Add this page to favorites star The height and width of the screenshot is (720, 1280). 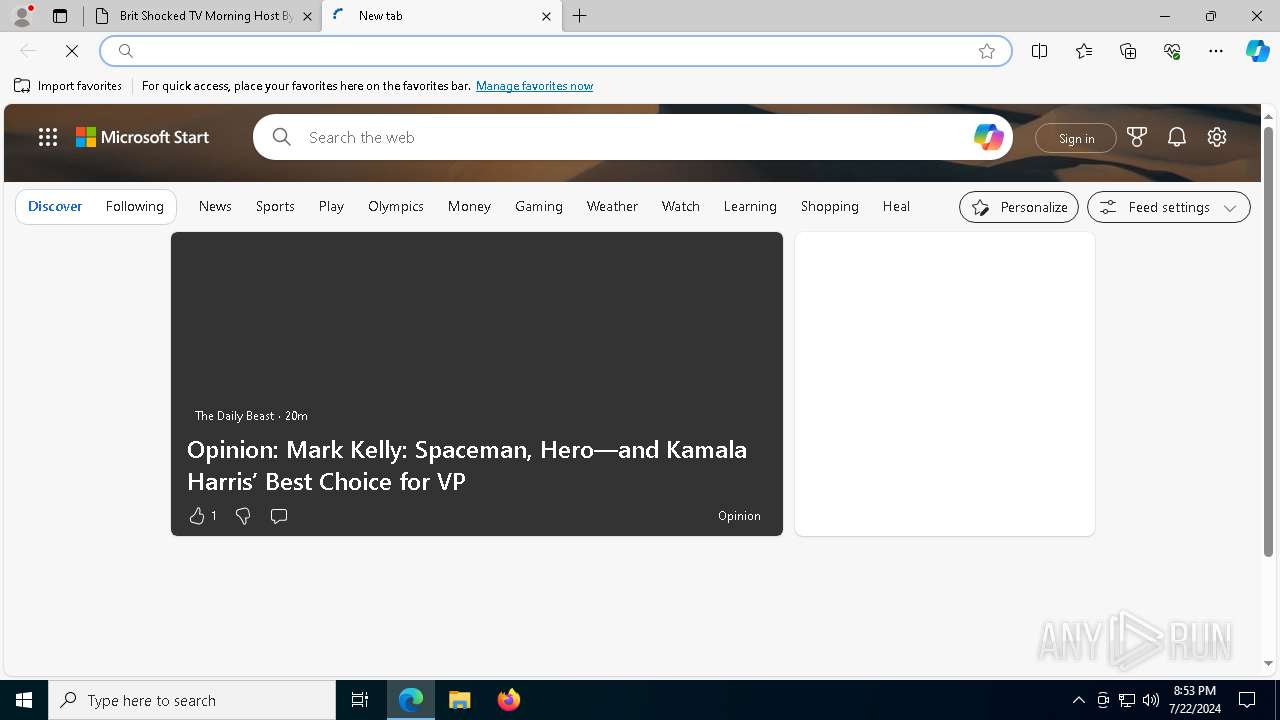(987, 51)
